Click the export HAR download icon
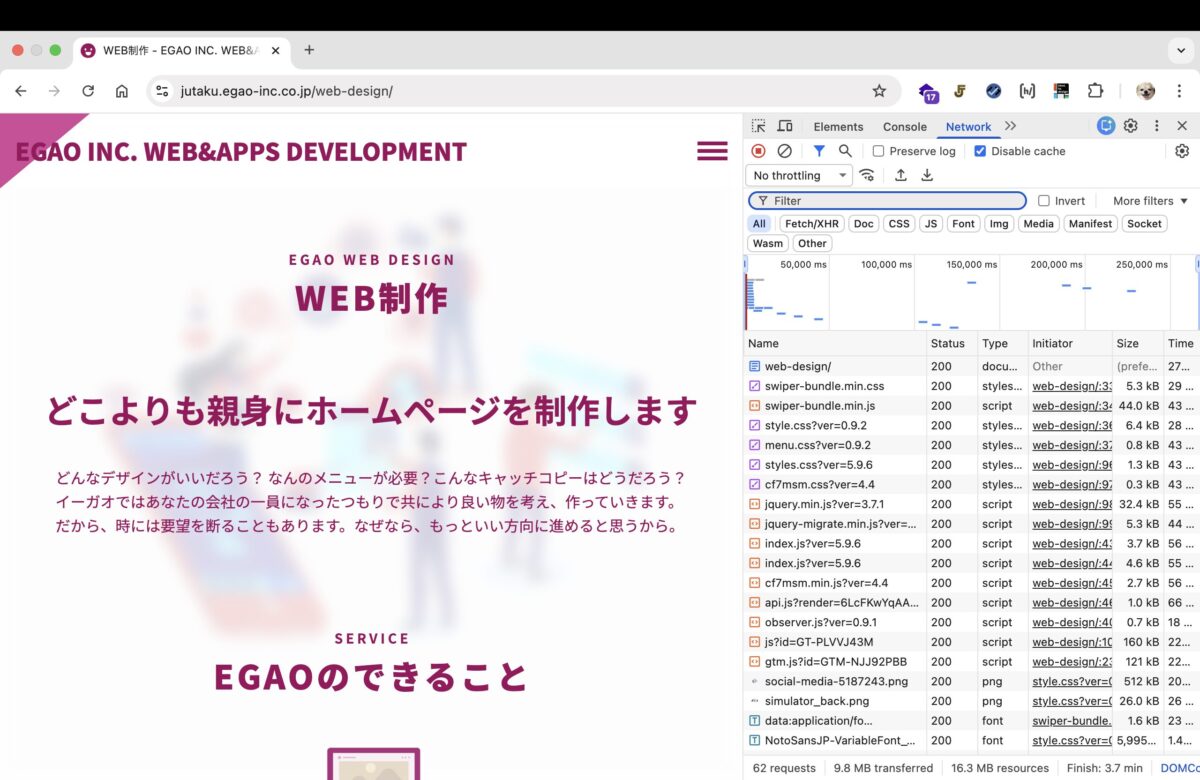The width and height of the screenshot is (1200, 780). tap(927, 175)
